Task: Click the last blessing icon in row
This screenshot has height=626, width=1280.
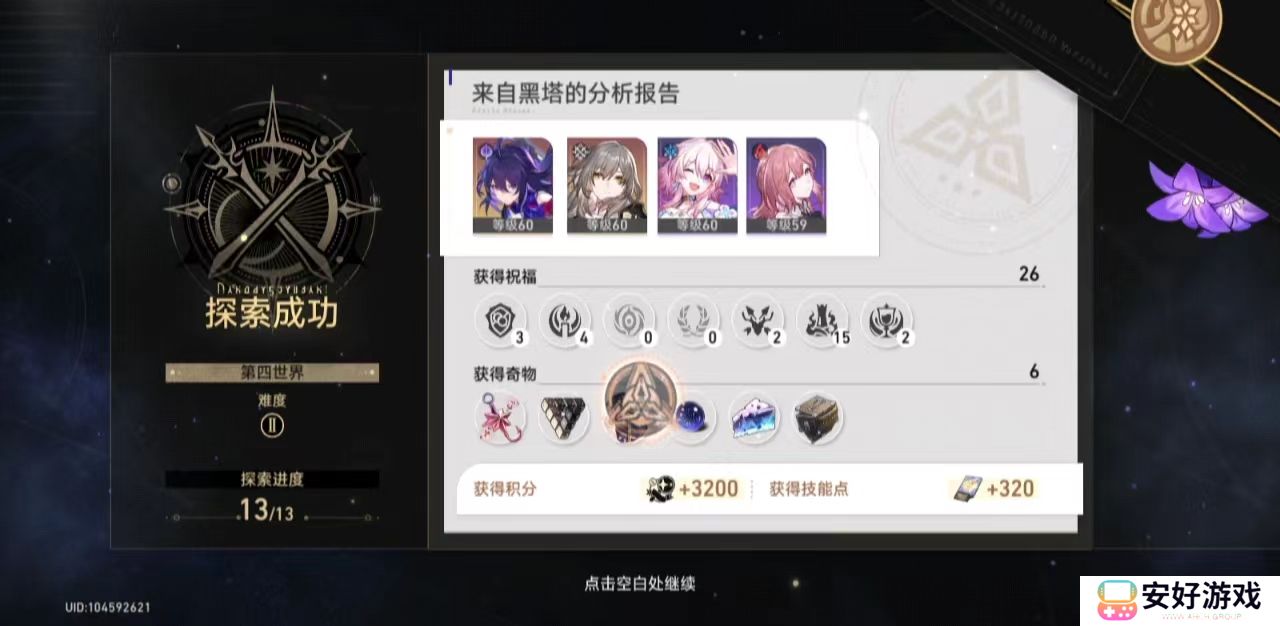Action: (x=887, y=321)
